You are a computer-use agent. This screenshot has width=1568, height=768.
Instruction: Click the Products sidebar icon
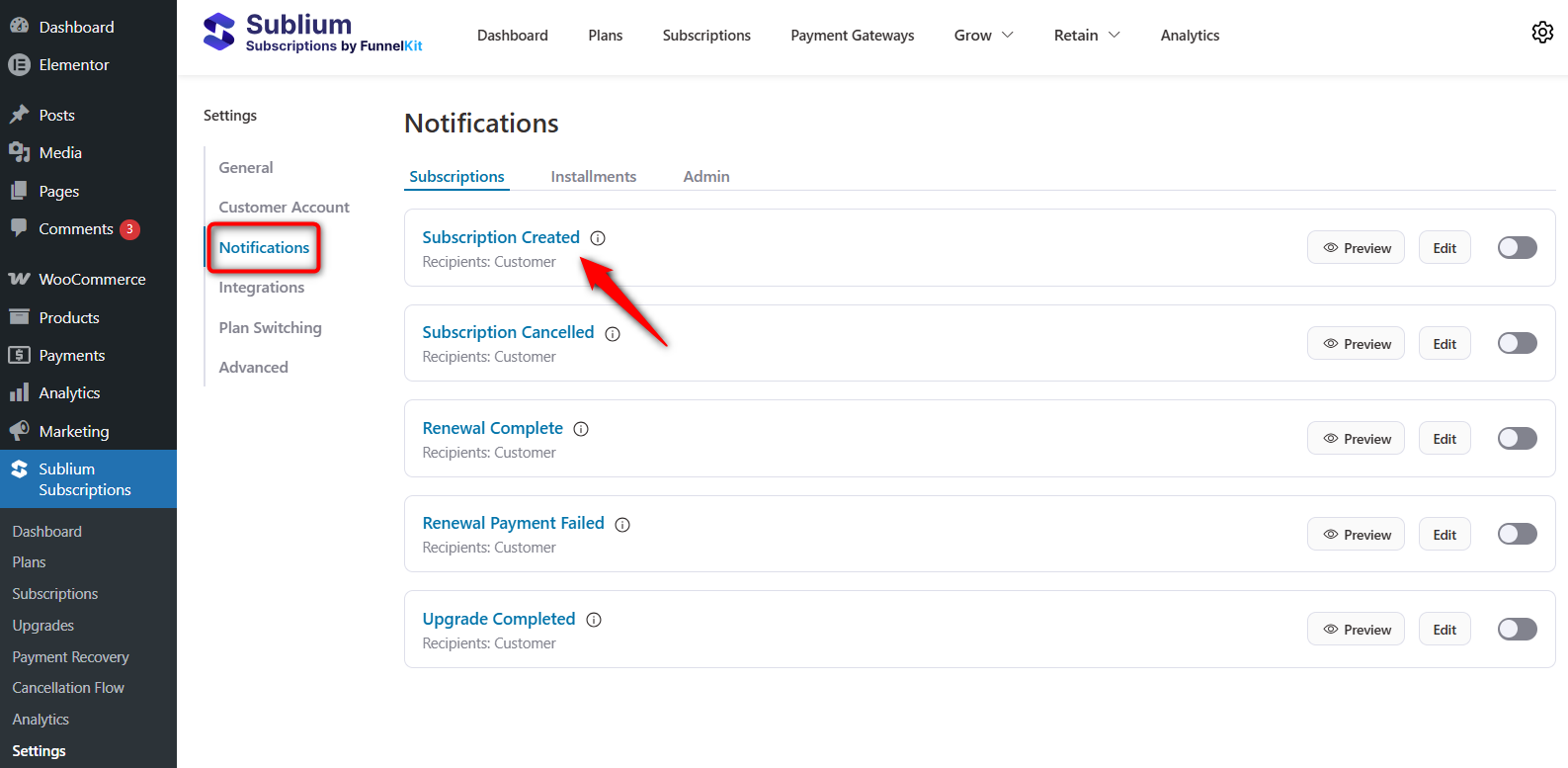point(19,317)
